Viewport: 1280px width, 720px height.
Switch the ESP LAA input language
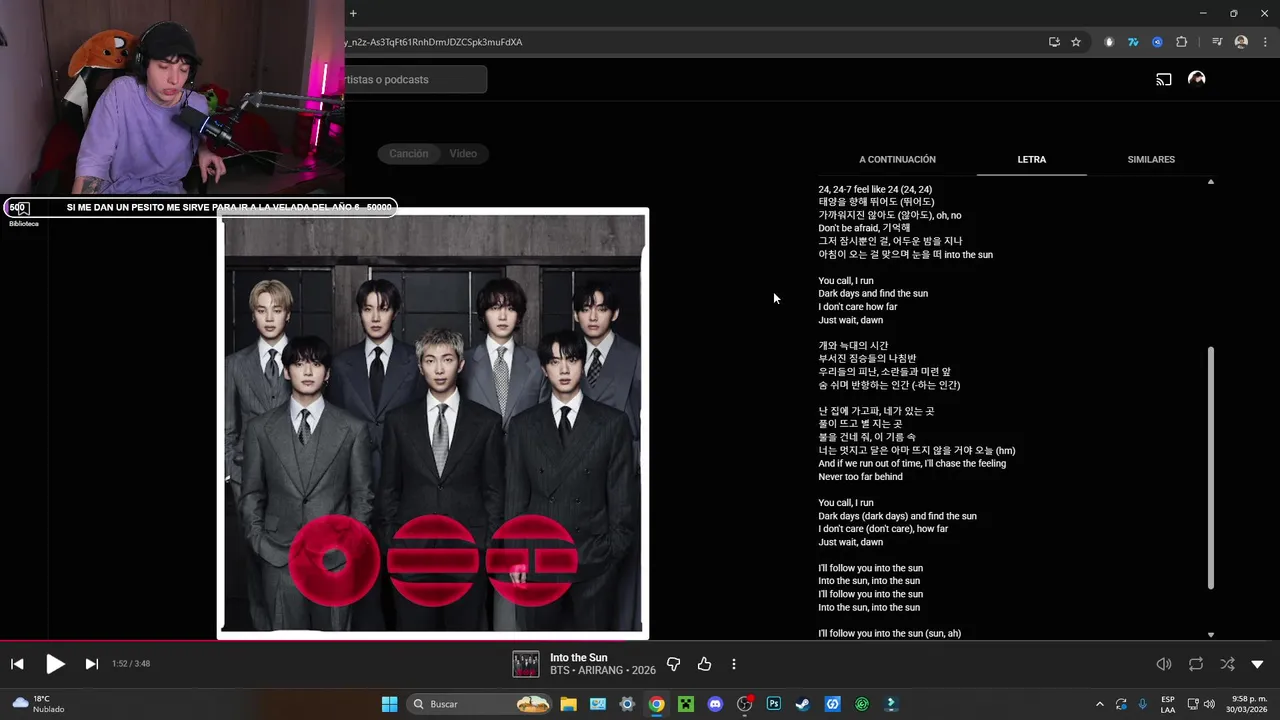coord(1168,704)
